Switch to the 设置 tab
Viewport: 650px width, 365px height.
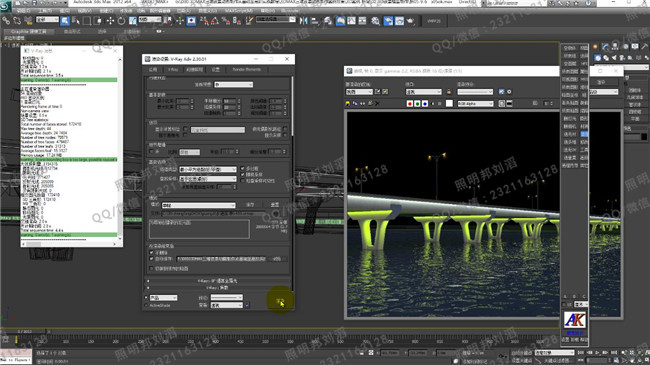point(216,69)
